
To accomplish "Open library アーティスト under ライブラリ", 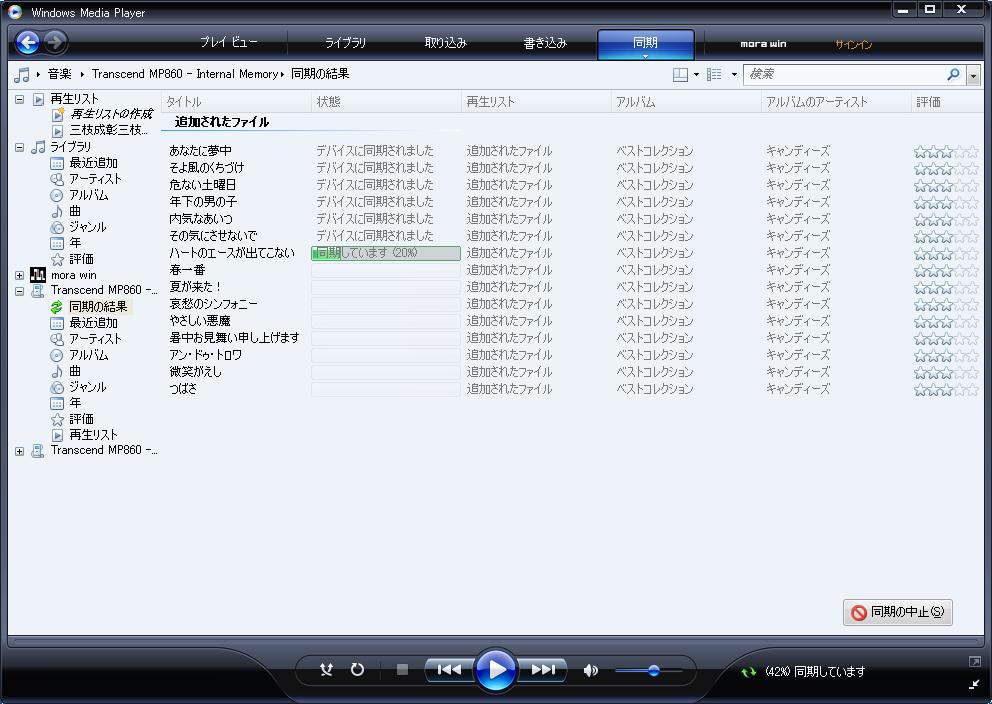I will (95, 179).
